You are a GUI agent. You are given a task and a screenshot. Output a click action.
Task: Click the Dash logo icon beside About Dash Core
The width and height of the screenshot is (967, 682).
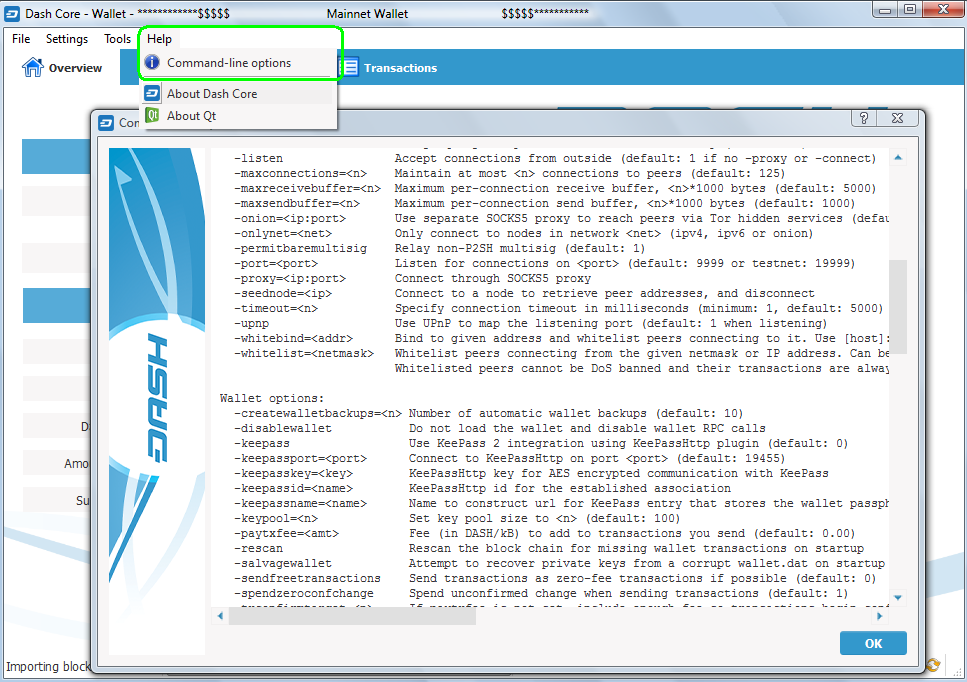point(152,93)
